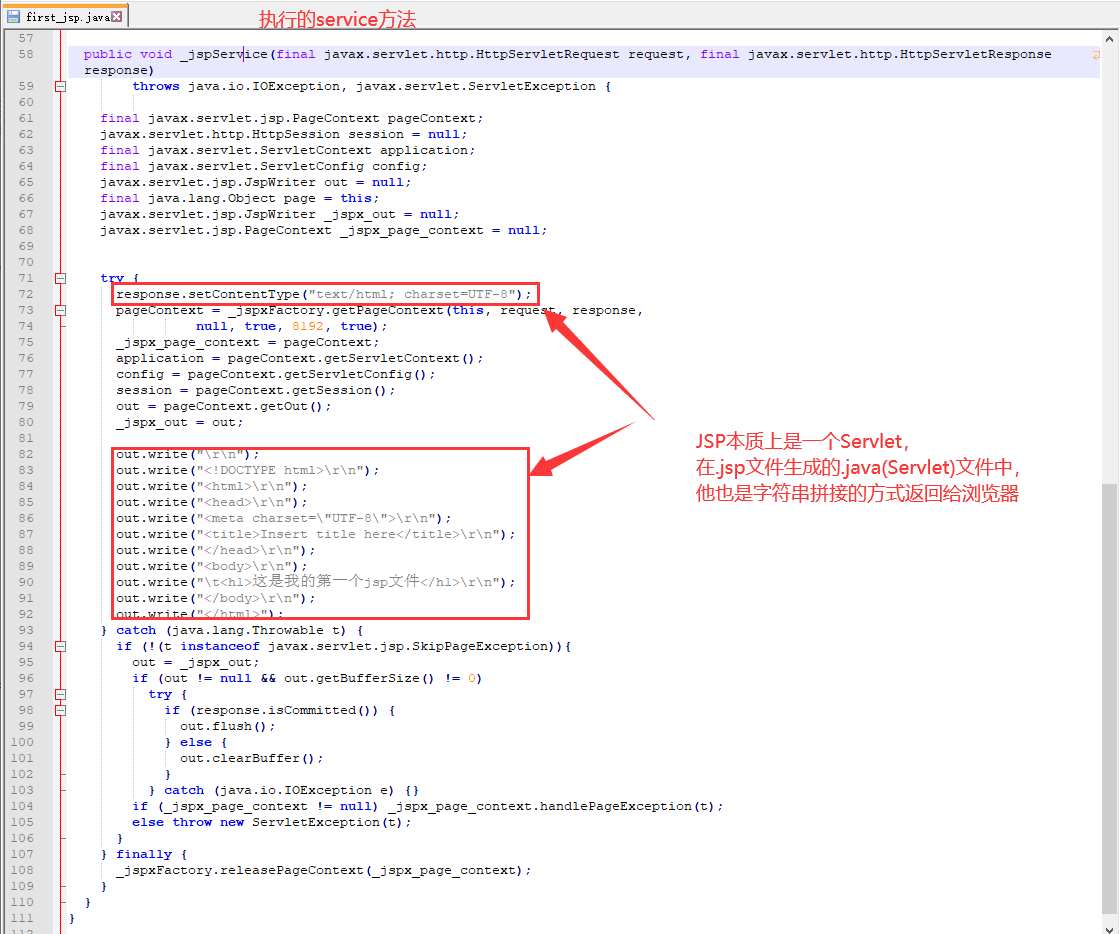The image size is (1120, 934).
Task: Click the "8192" value on line 74
Action: coord(307,326)
